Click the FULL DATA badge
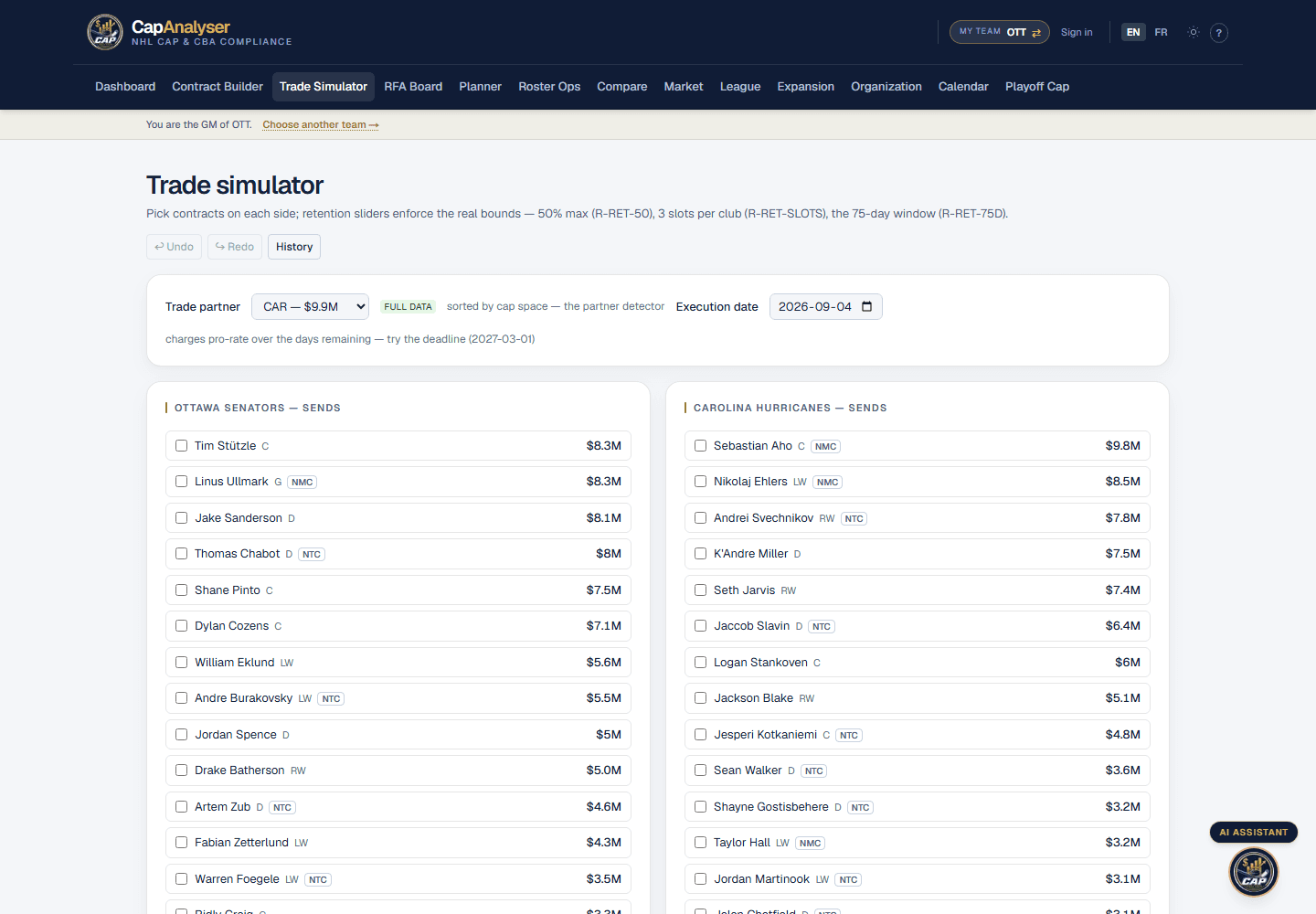 pyautogui.click(x=408, y=307)
